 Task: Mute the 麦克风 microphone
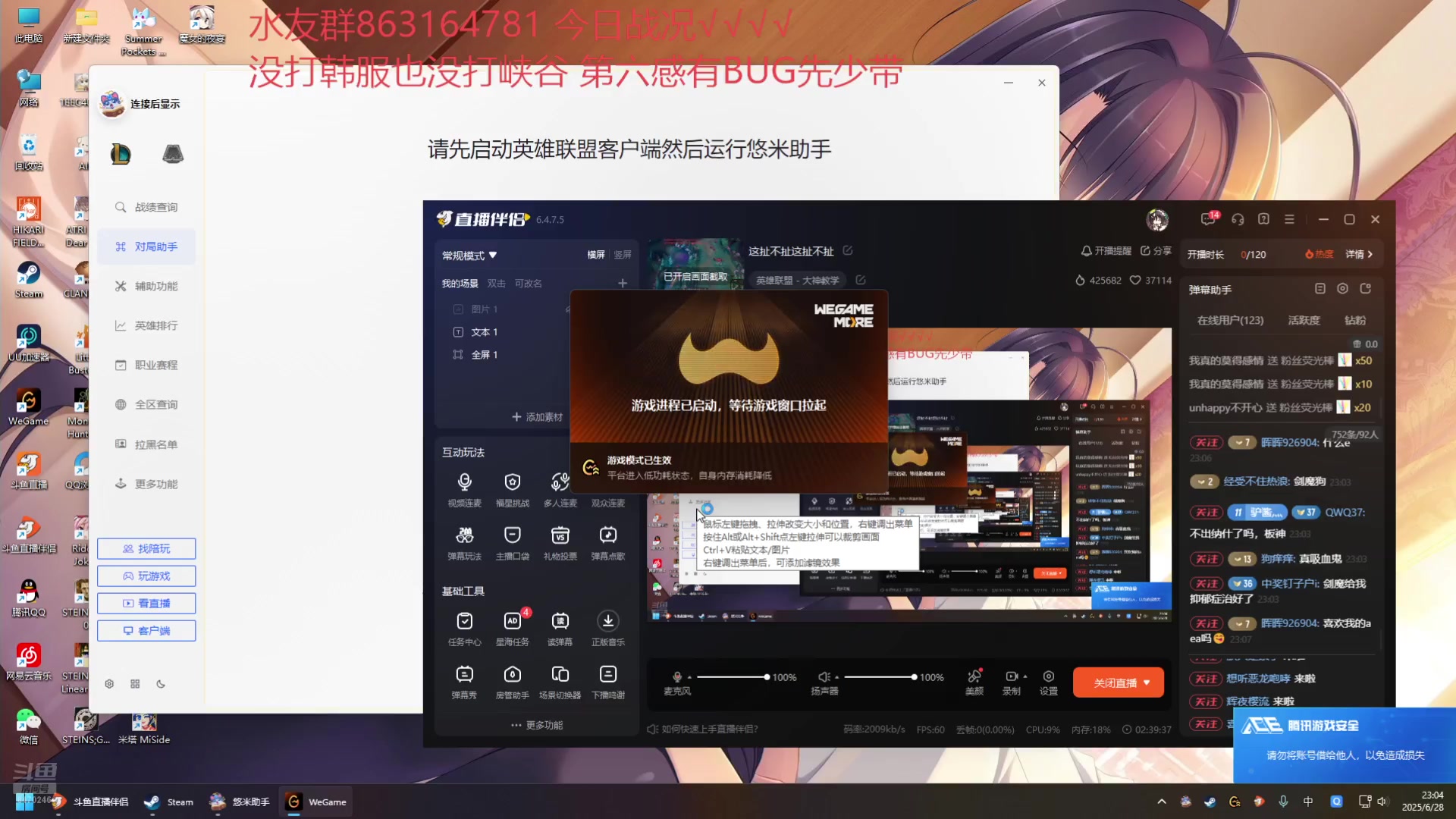(677, 676)
